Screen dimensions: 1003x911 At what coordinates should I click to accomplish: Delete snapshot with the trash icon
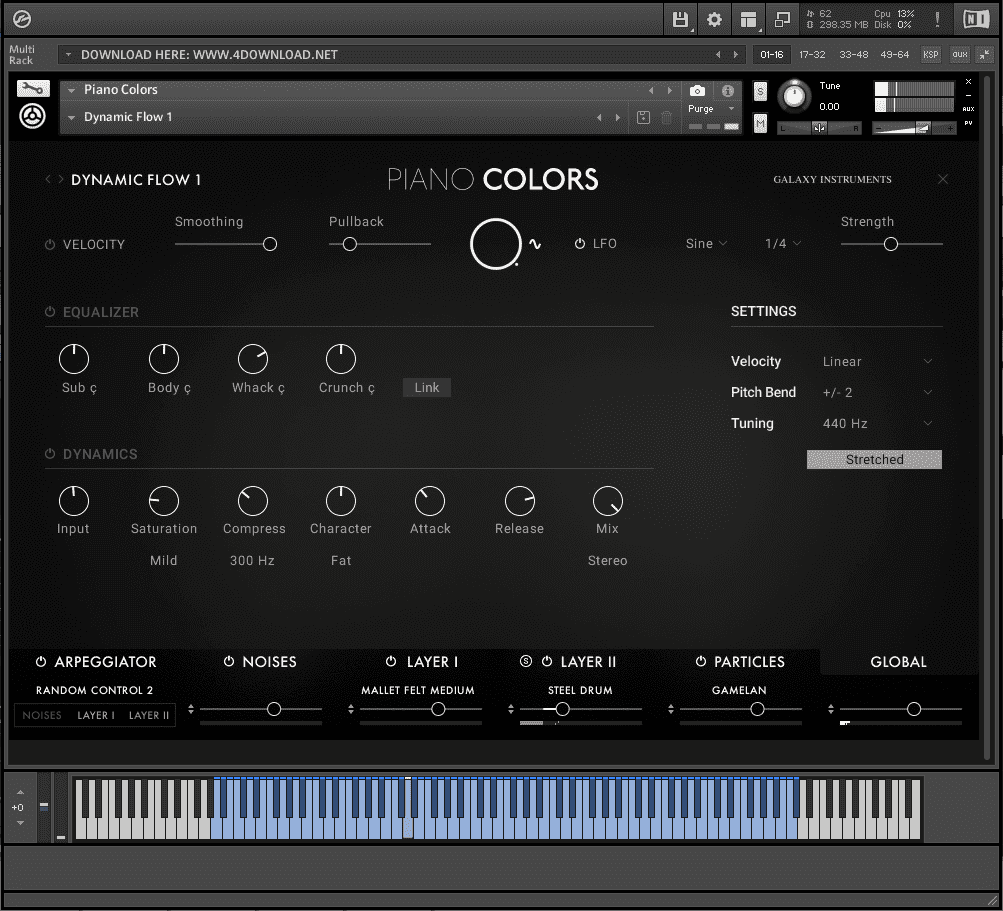(666, 117)
